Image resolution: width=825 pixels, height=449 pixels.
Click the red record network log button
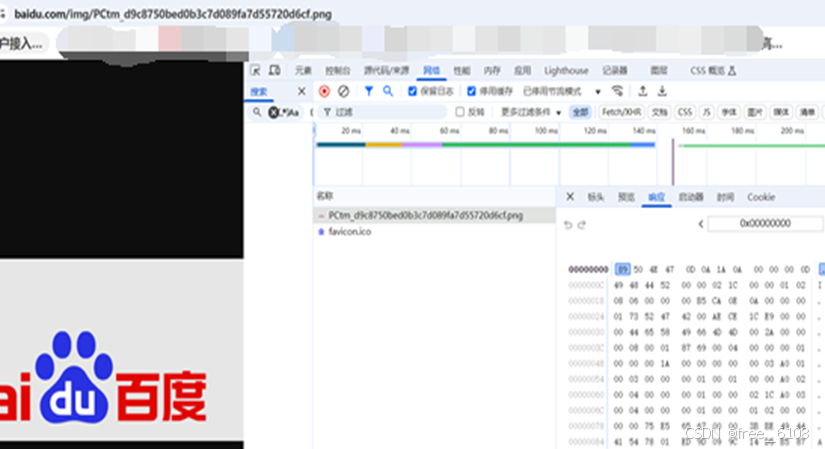pyautogui.click(x=324, y=91)
